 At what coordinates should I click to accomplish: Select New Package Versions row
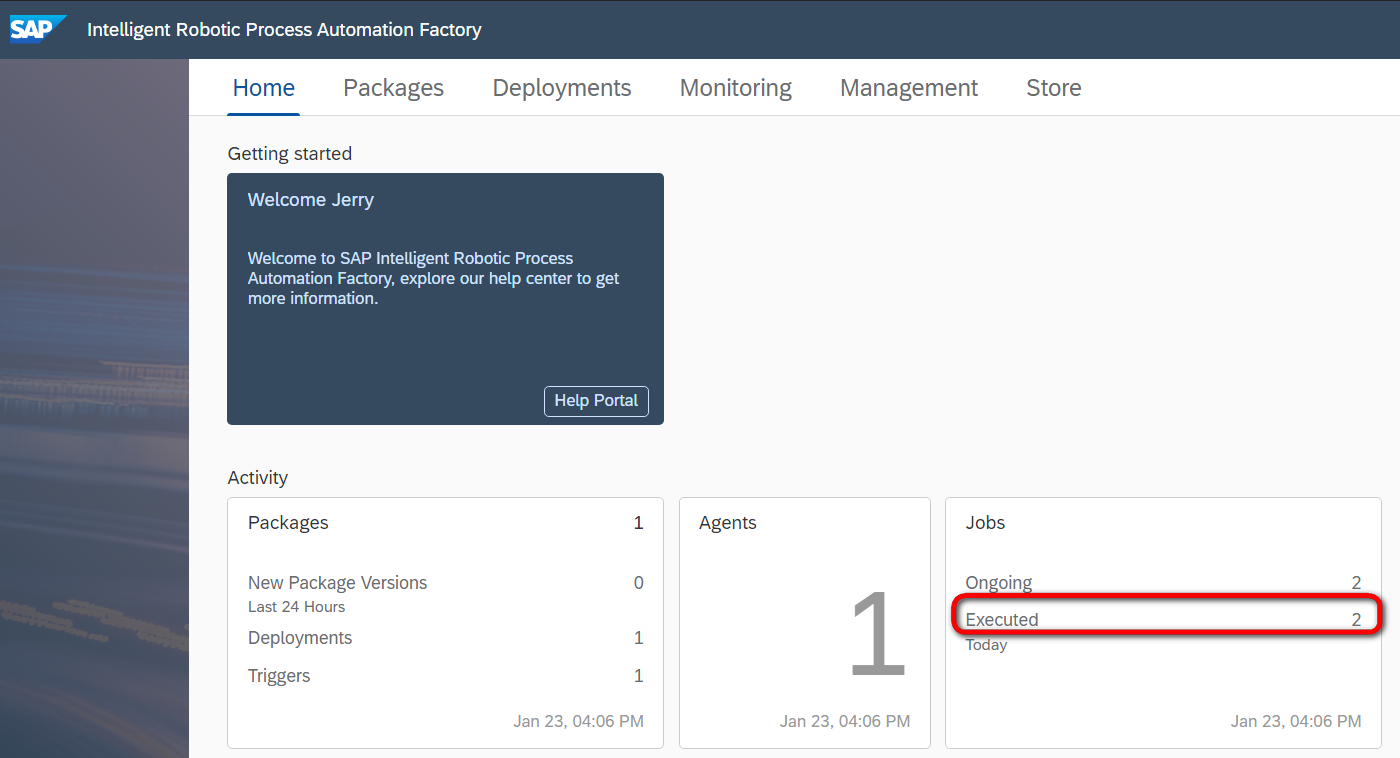[445, 592]
